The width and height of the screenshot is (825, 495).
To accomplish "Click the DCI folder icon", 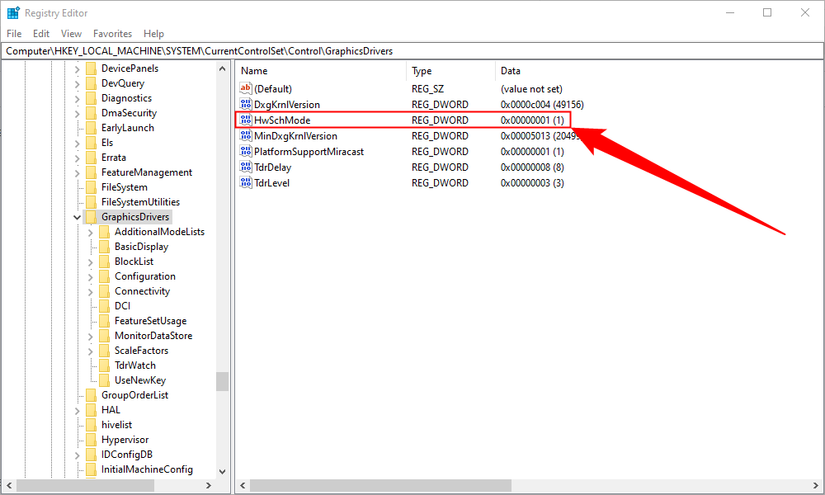I will click(104, 306).
